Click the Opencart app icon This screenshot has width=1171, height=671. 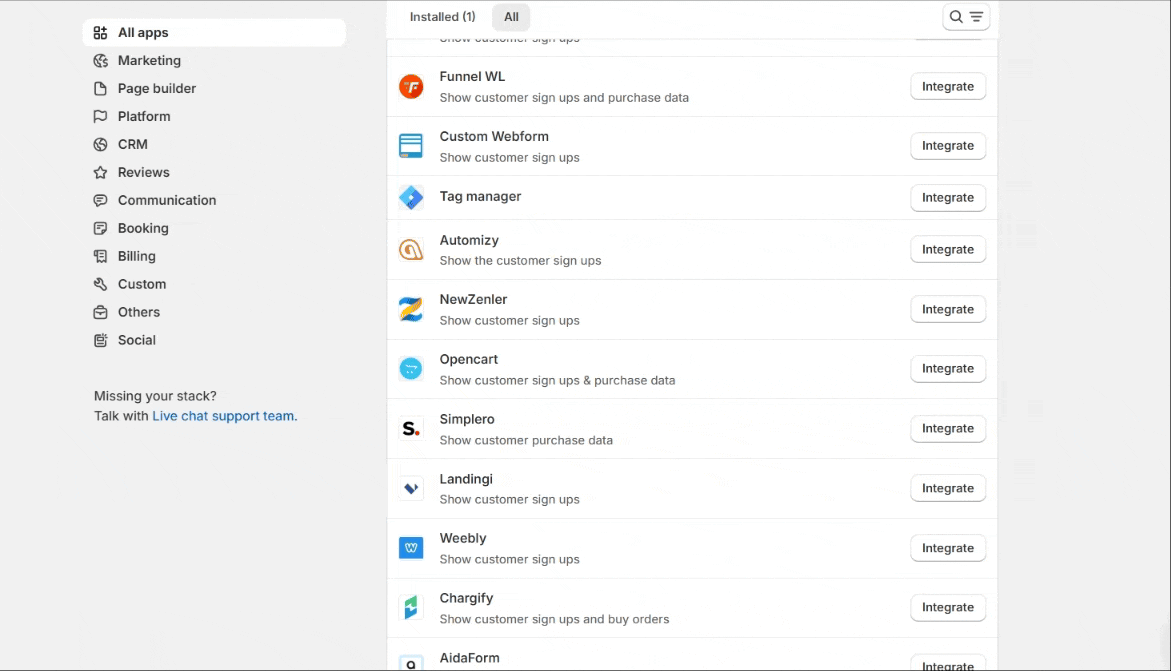click(x=411, y=369)
